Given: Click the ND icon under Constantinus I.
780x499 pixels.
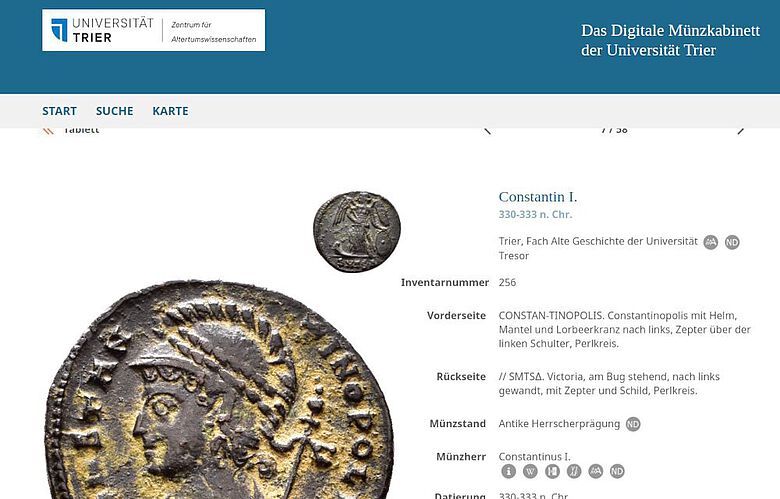Looking at the screenshot, I should 617,471.
